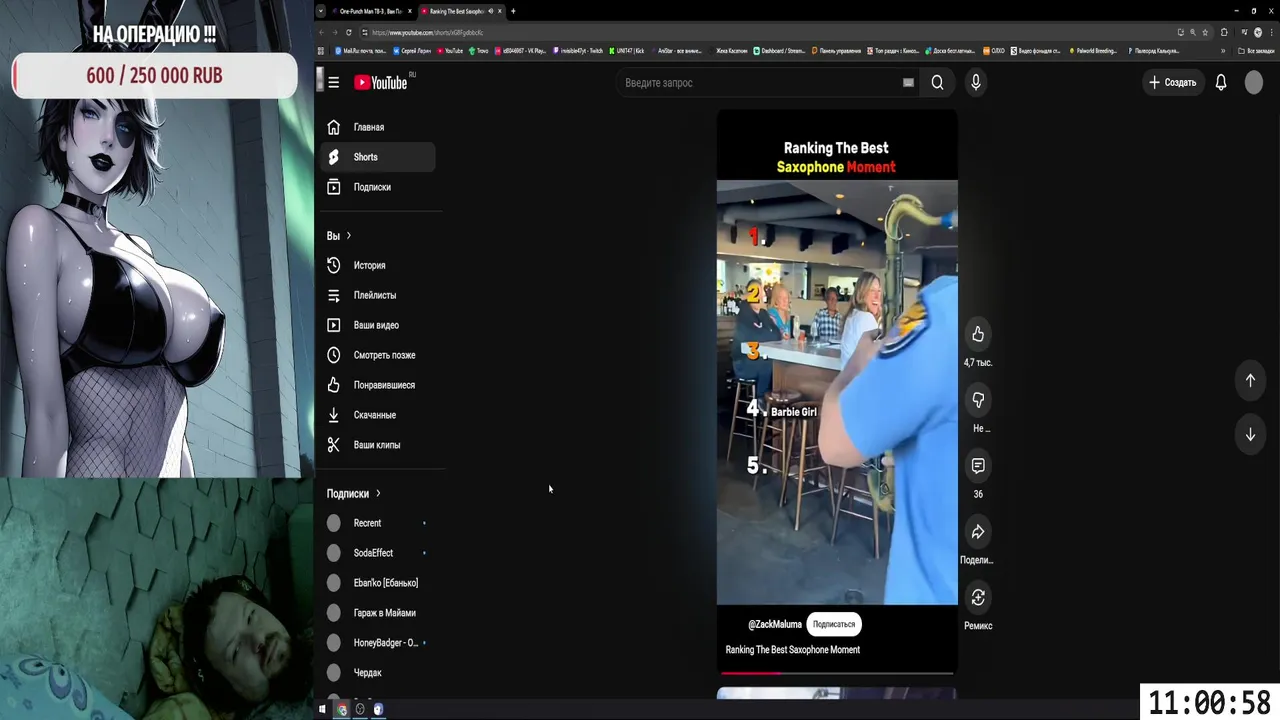
Task: Open the HoneyBadger subscription channel
Action: coord(378,643)
